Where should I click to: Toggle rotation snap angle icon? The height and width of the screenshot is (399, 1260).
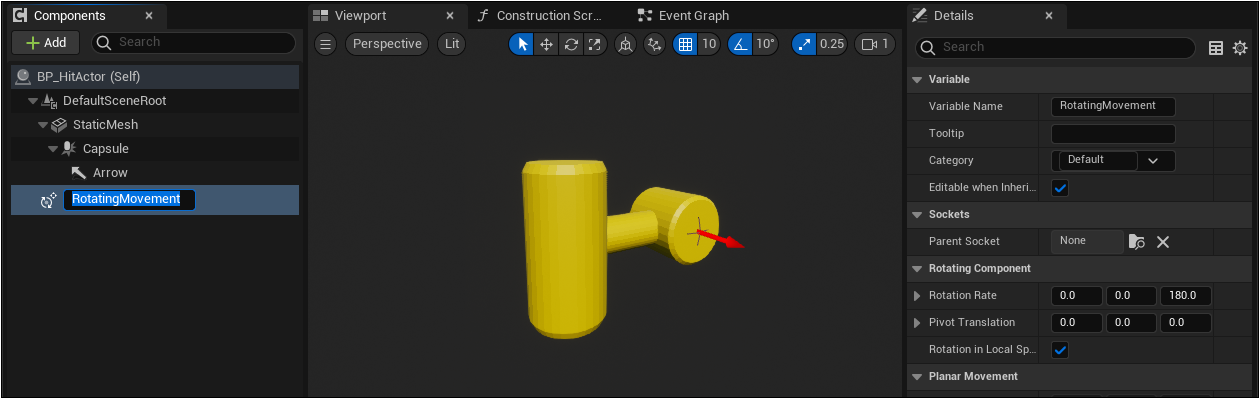point(740,44)
